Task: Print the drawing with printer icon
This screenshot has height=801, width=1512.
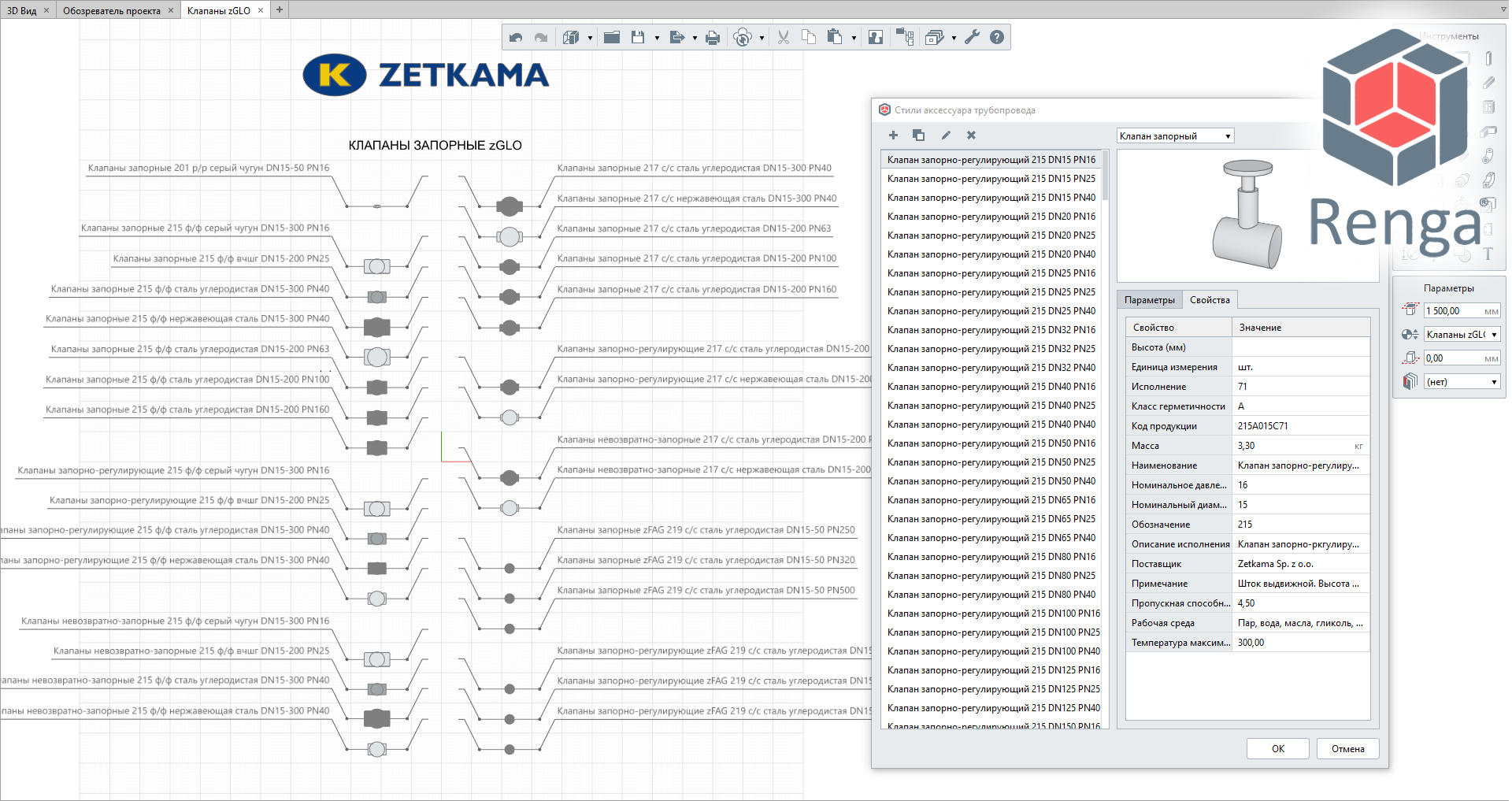Action: pos(713,37)
